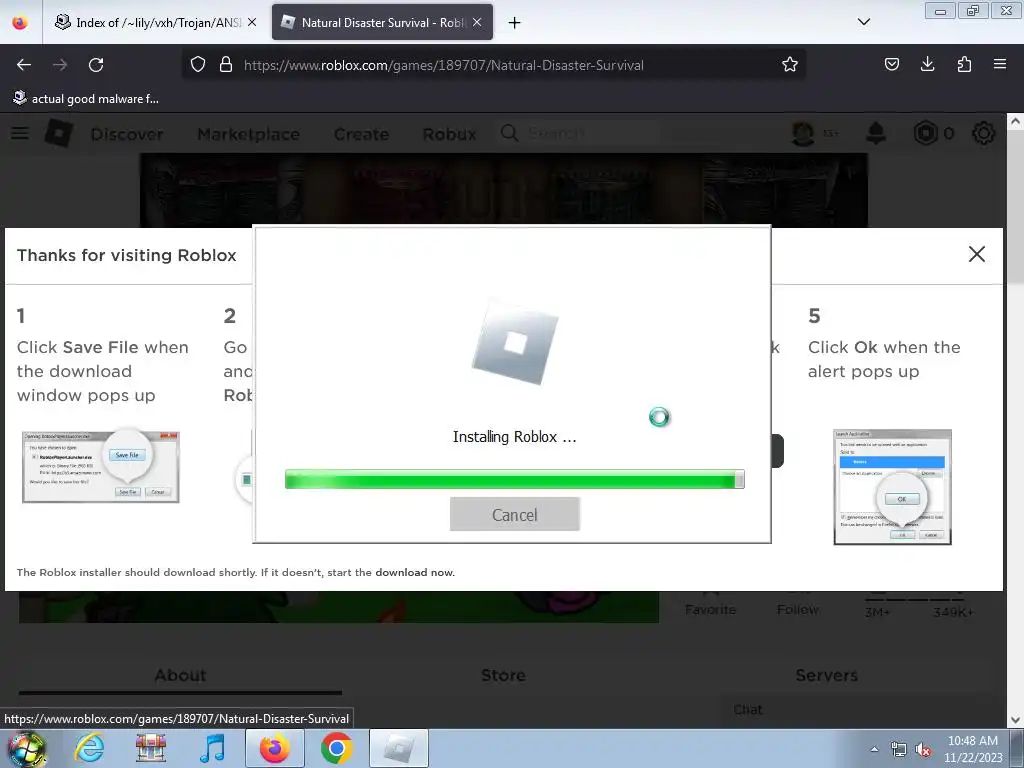The image size is (1024, 768).
Task: Click the installation progress bar
Action: coord(515,479)
